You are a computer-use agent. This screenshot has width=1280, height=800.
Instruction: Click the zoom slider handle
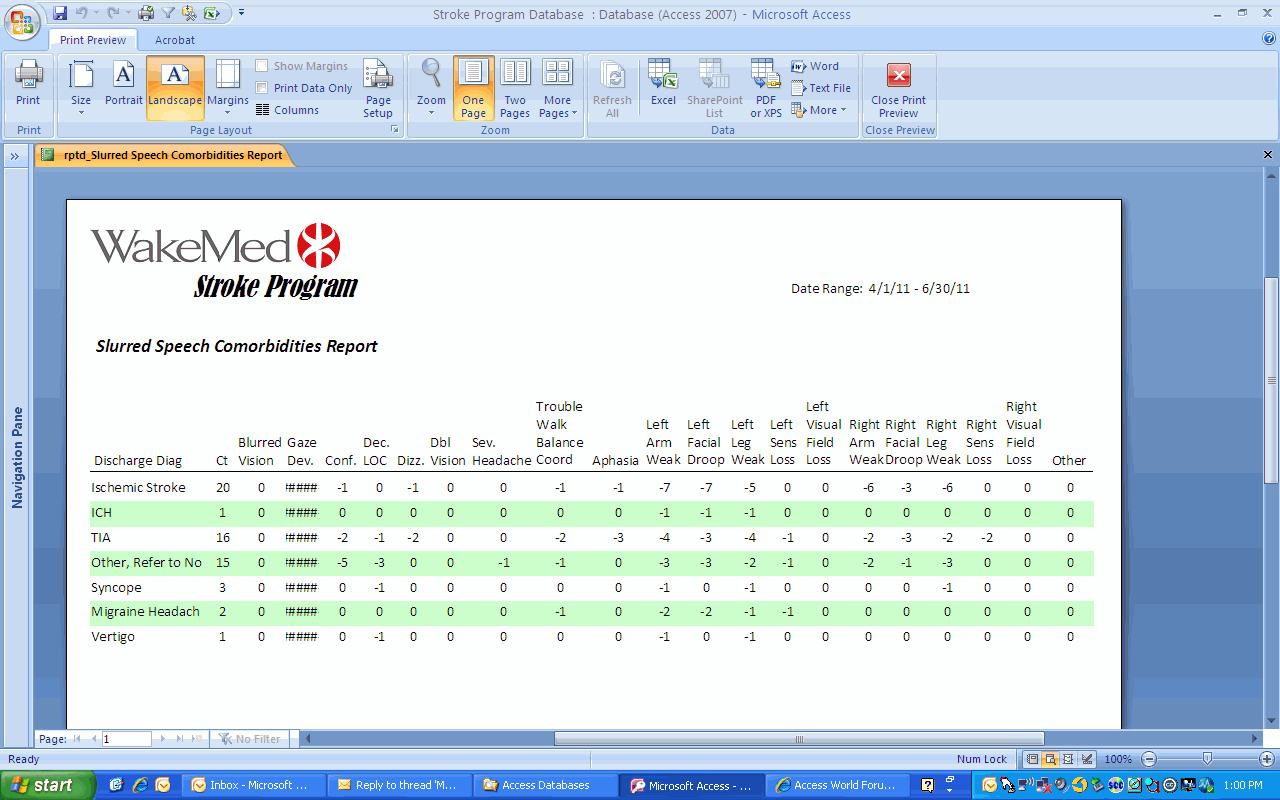point(1208,759)
